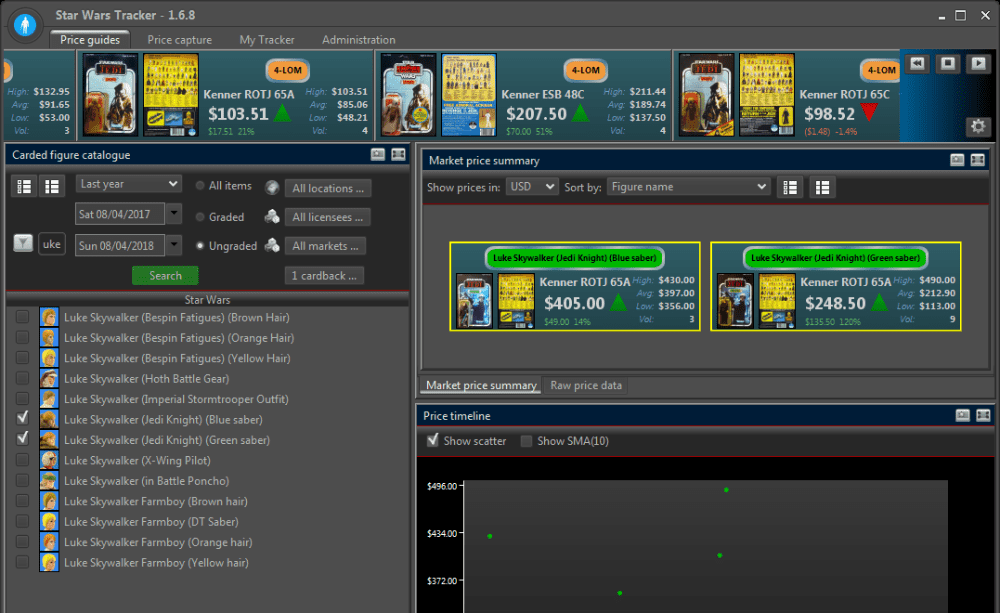Click the Blue saber card title label

pyautogui.click(x=575, y=258)
